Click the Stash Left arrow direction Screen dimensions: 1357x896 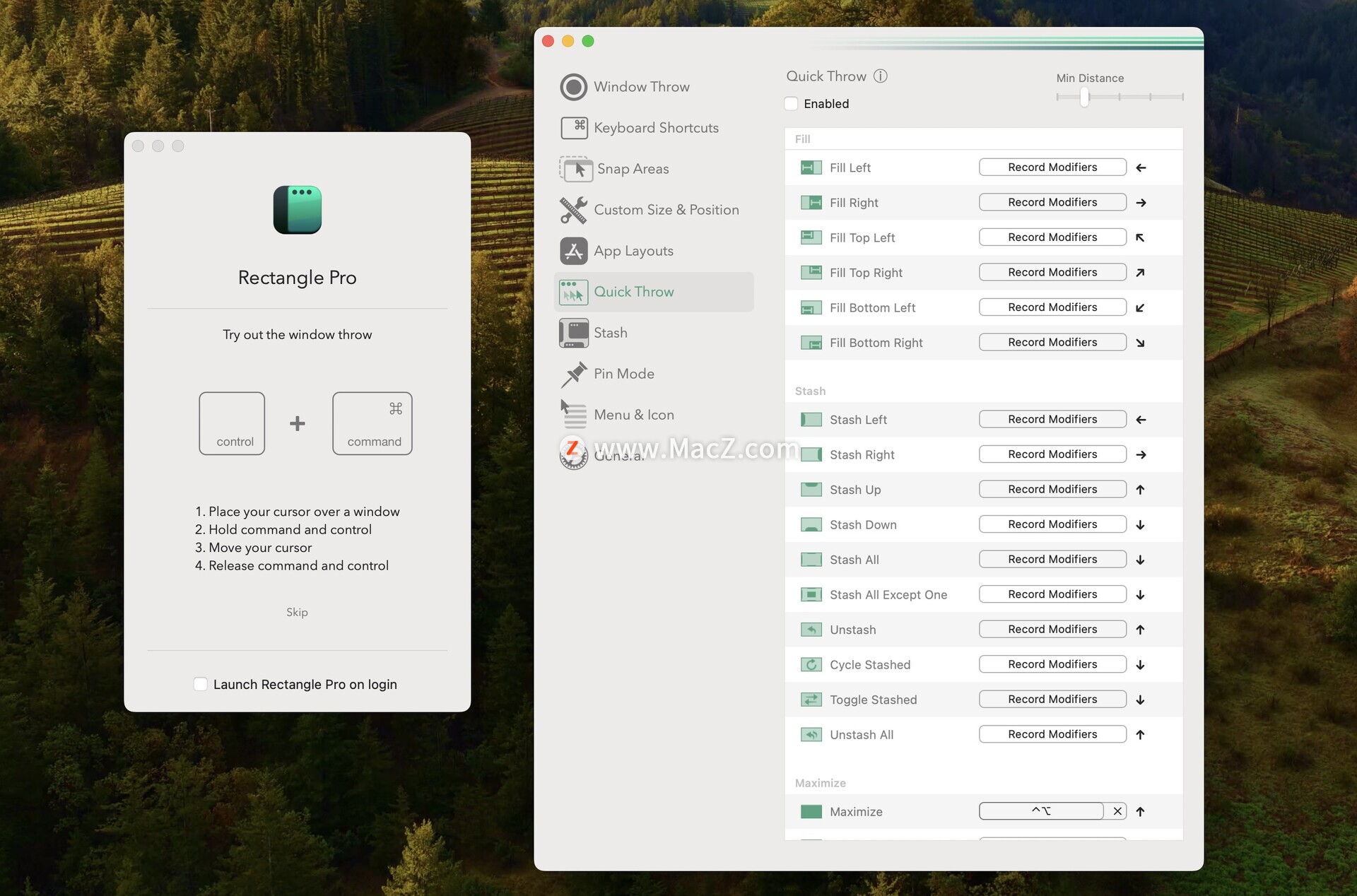coord(1141,420)
